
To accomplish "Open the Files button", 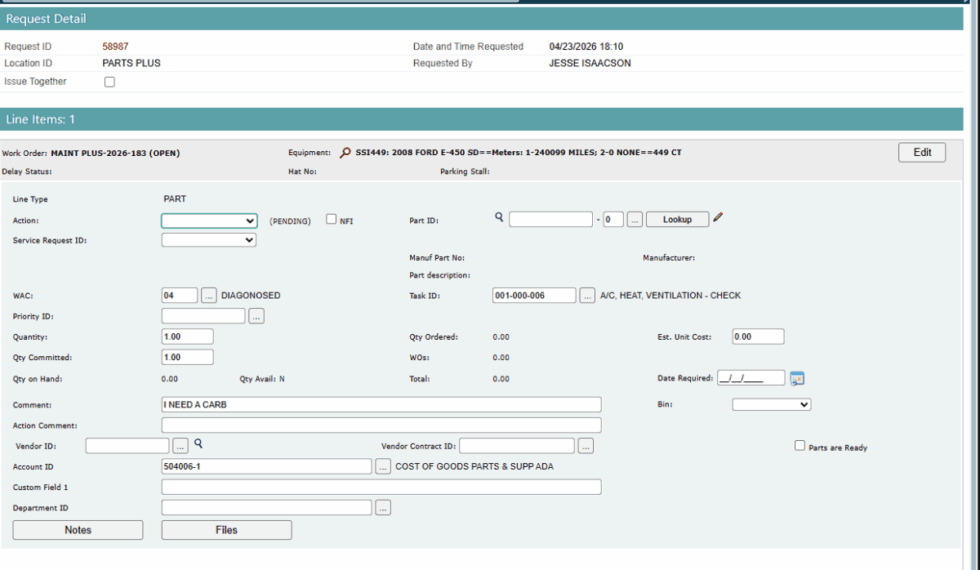I will pos(226,530).
